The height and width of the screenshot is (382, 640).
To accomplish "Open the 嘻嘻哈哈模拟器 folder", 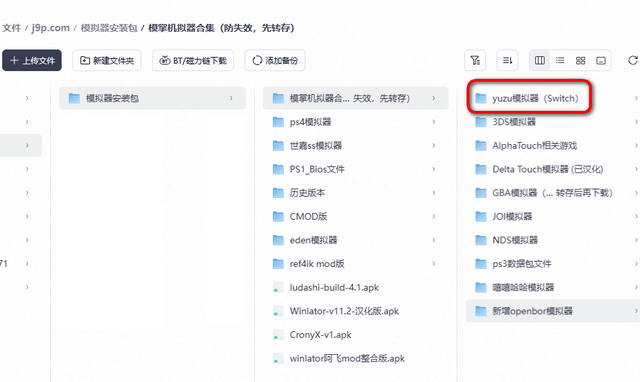I will (553, 287).
